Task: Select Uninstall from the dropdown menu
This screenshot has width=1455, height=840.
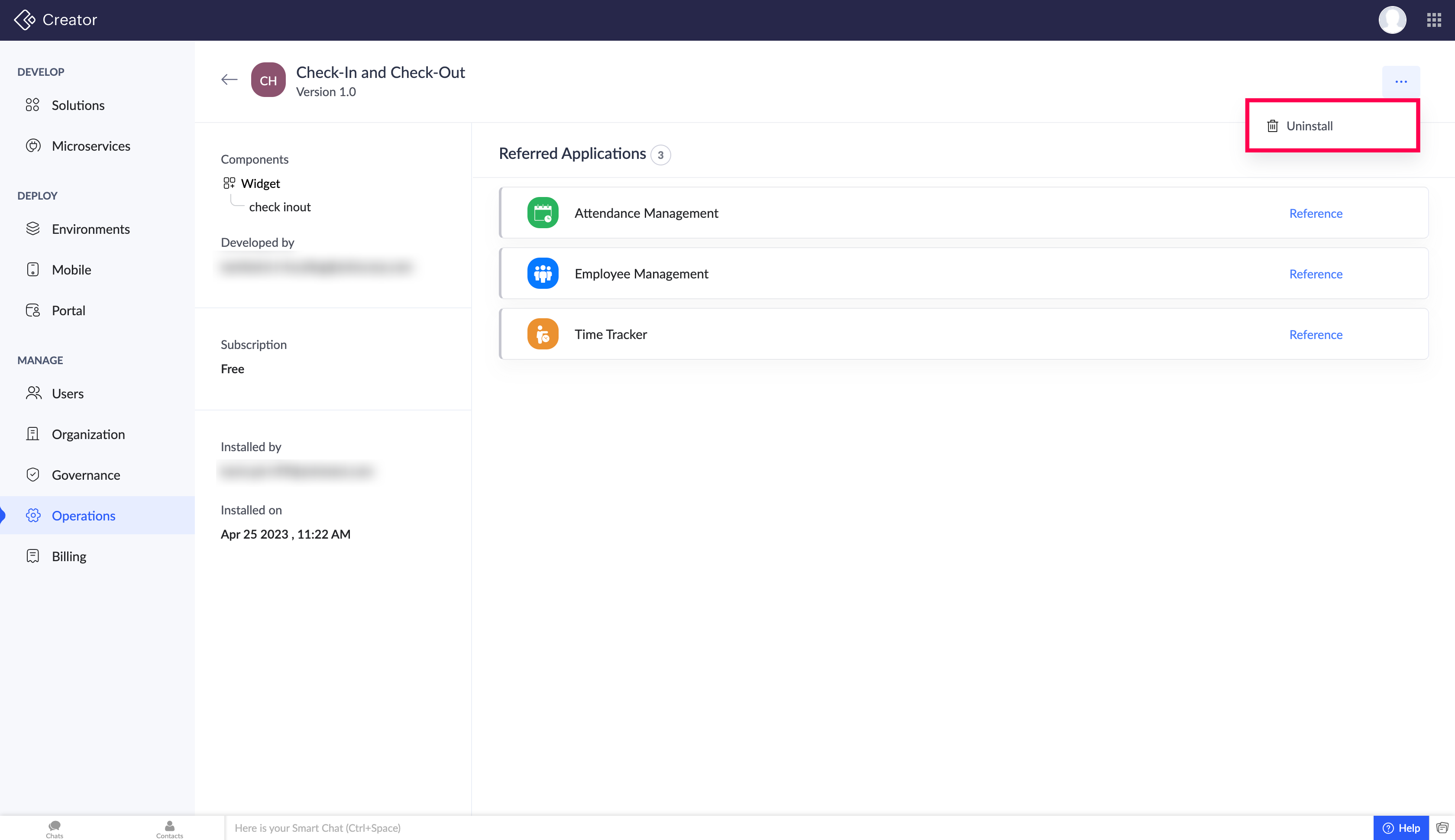Action: coord(1309,126)
